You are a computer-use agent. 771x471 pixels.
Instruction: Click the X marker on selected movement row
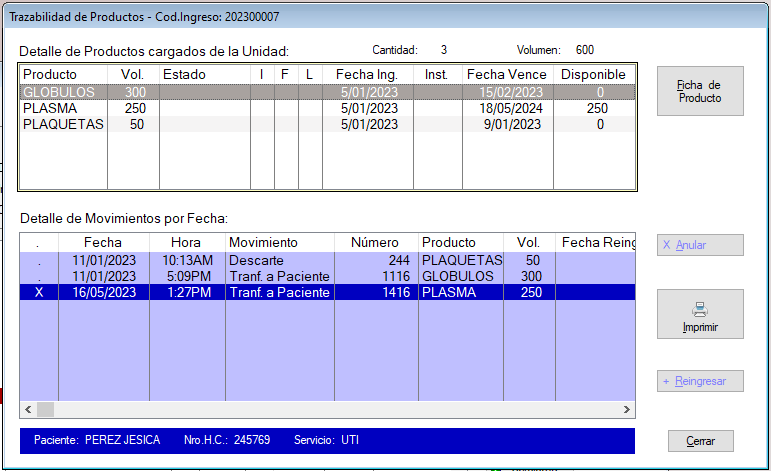(39, 292)
